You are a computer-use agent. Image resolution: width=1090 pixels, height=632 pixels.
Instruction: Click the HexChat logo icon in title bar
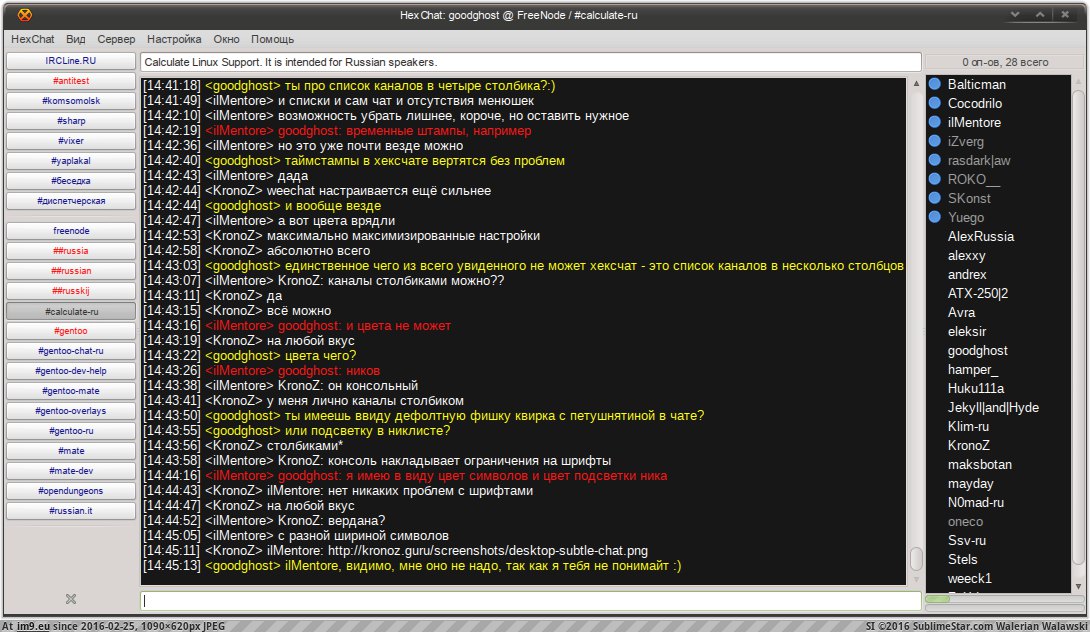click(x=24, y=15)
